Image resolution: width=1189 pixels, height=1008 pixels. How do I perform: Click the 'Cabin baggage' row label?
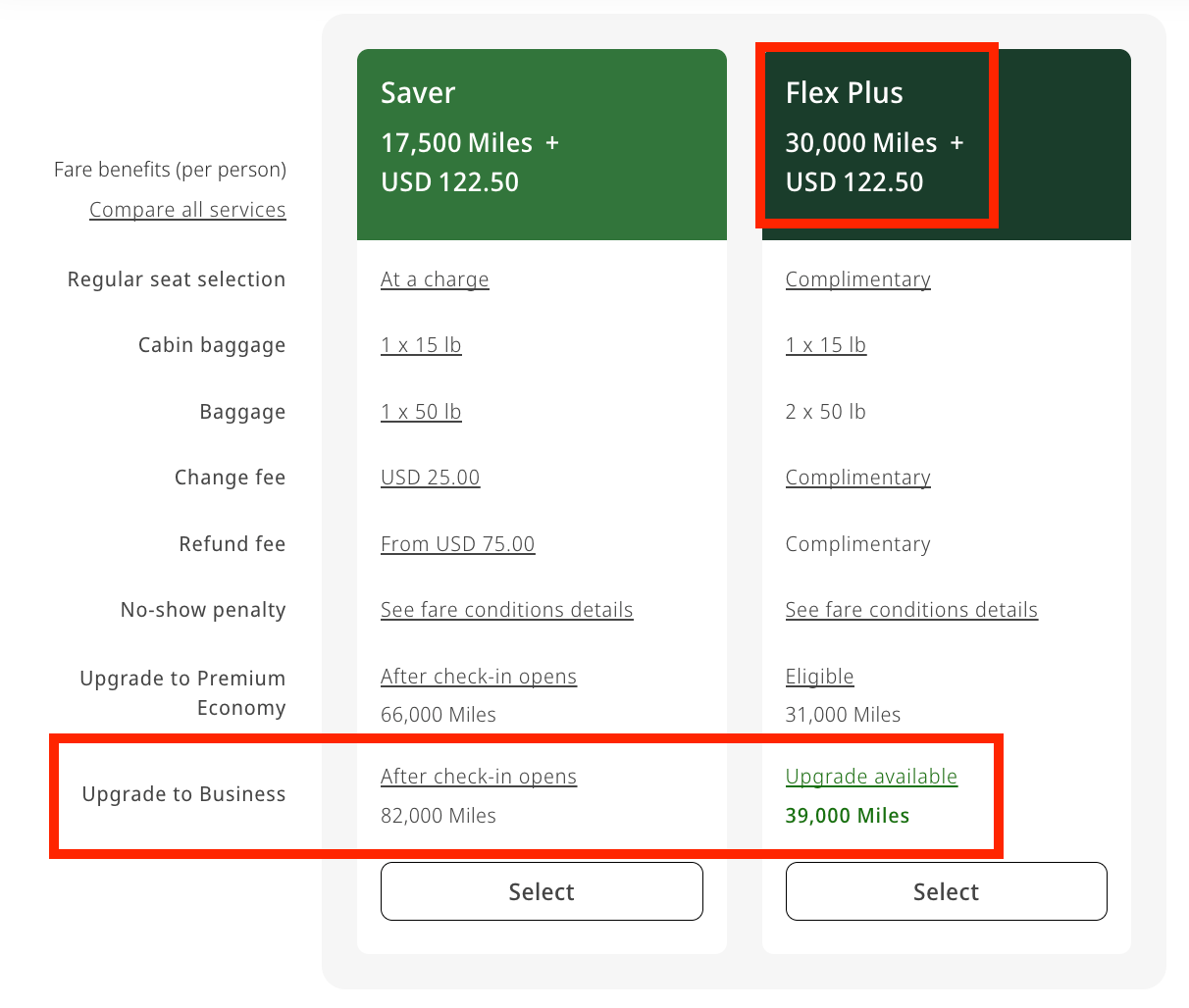pos(212,345)
